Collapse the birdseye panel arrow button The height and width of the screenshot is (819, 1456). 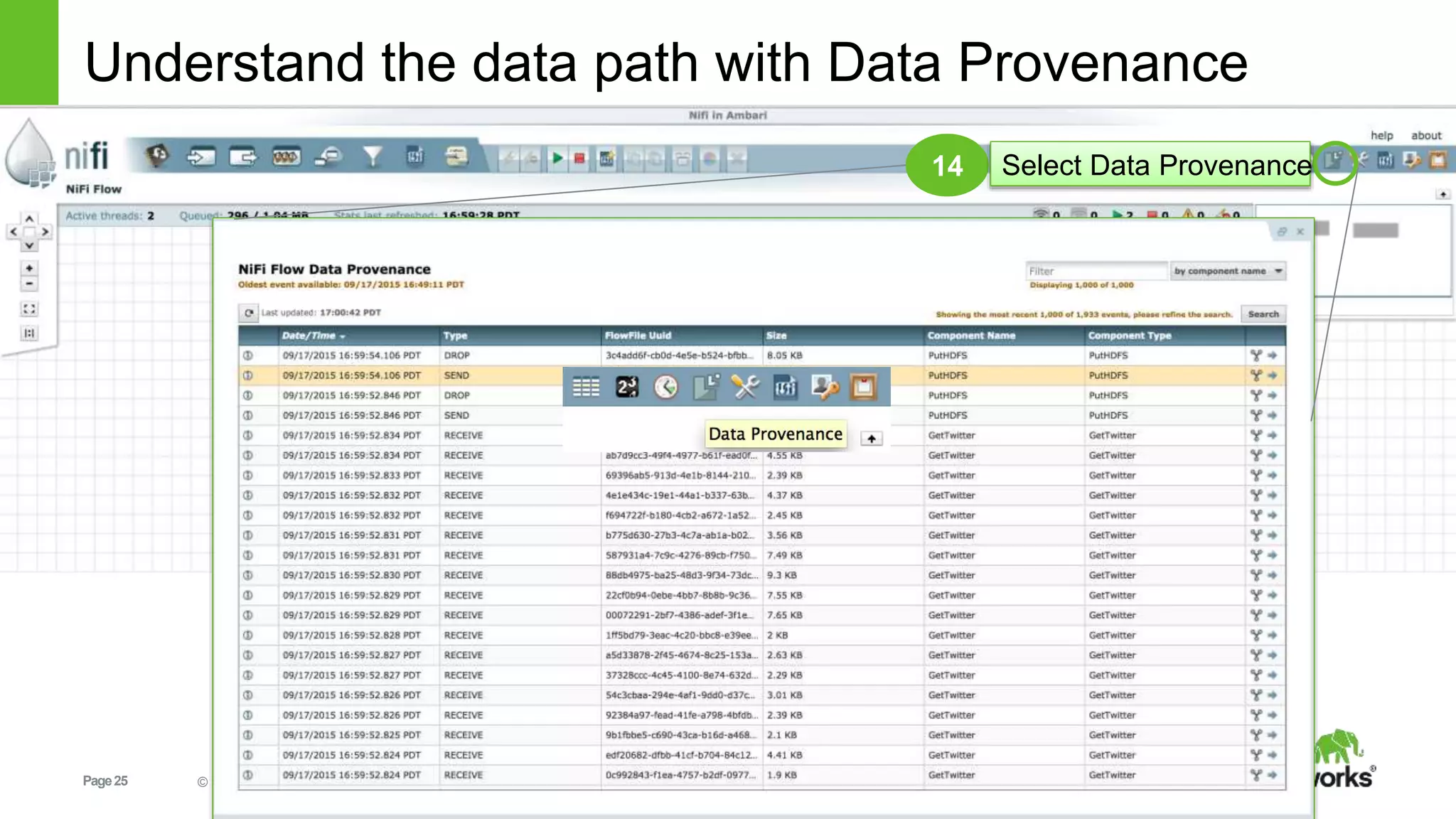(1442, 194)
